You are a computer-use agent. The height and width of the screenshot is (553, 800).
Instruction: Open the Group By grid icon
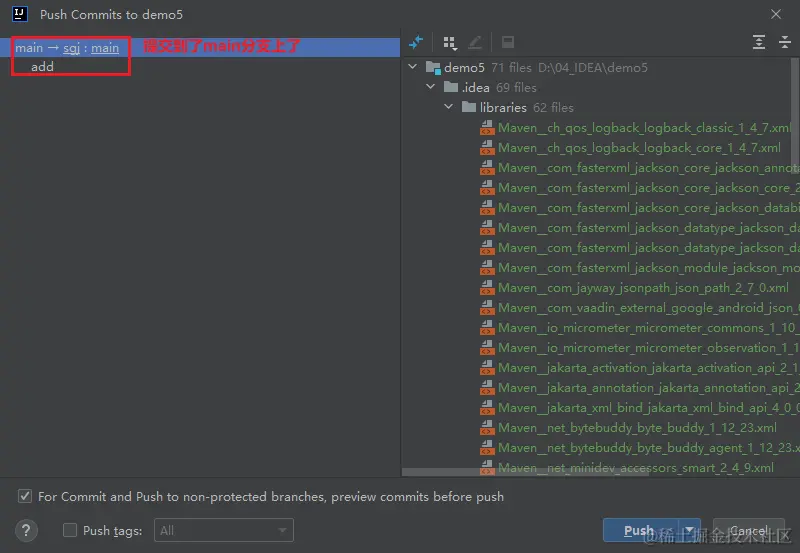450,43
